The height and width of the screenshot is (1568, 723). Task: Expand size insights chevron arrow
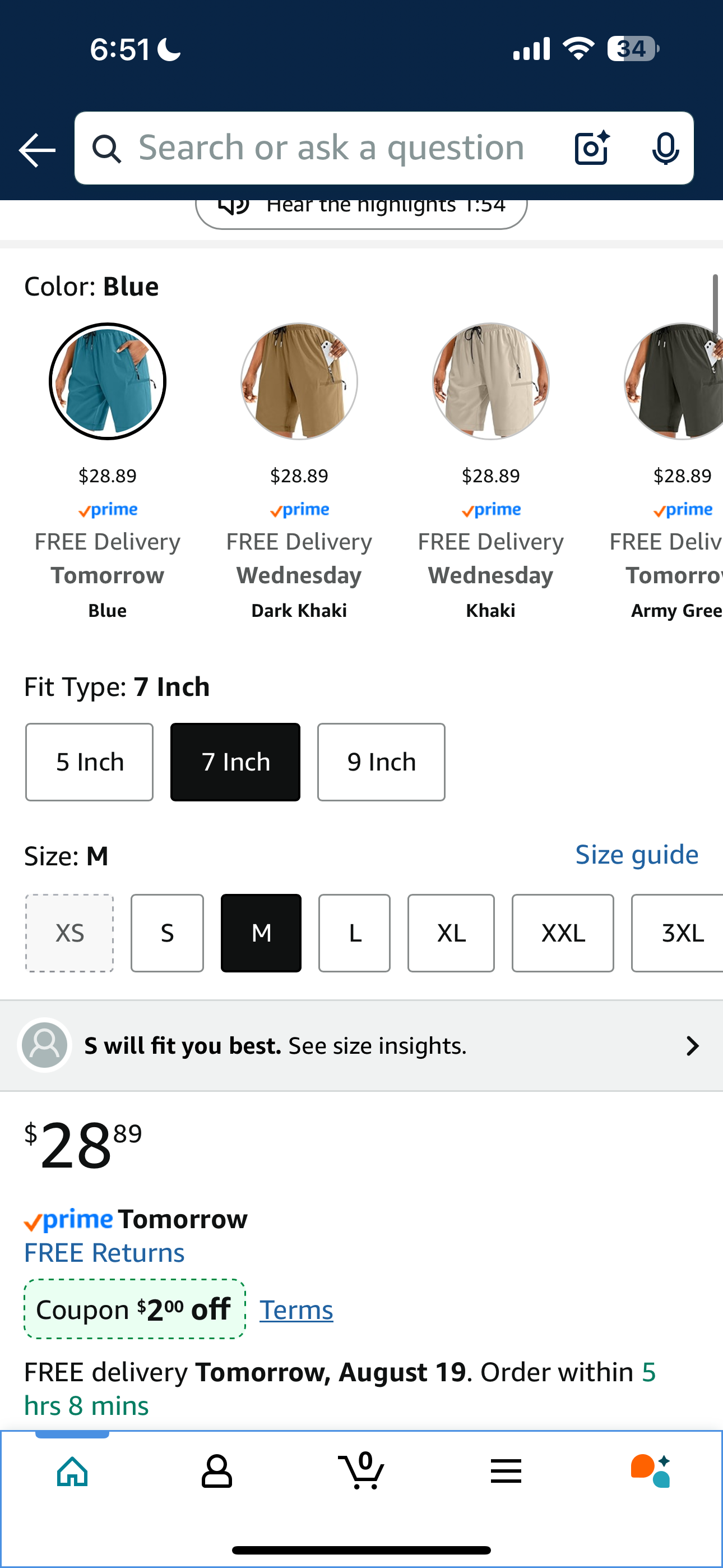coord(692,1046)
